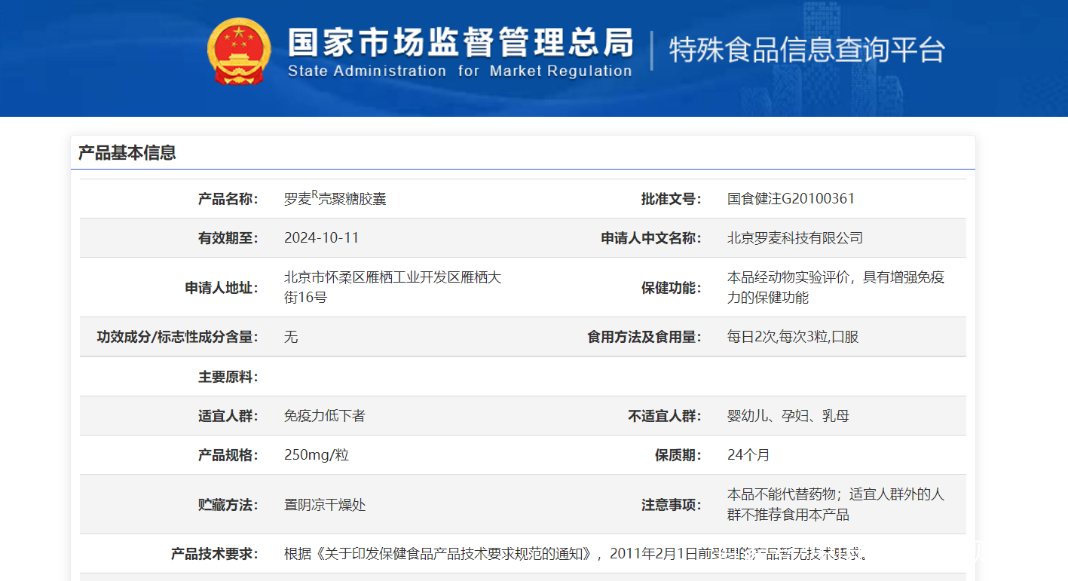Click the 适宜人群 field label

pos(228,416)
